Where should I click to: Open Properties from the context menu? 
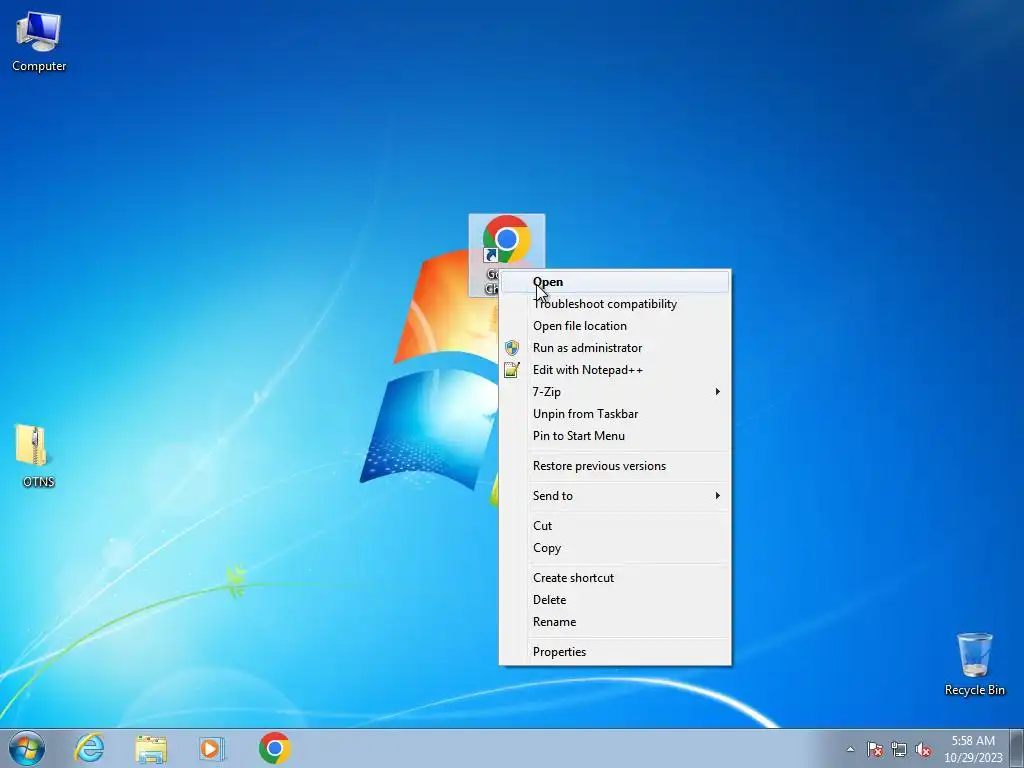615,652
